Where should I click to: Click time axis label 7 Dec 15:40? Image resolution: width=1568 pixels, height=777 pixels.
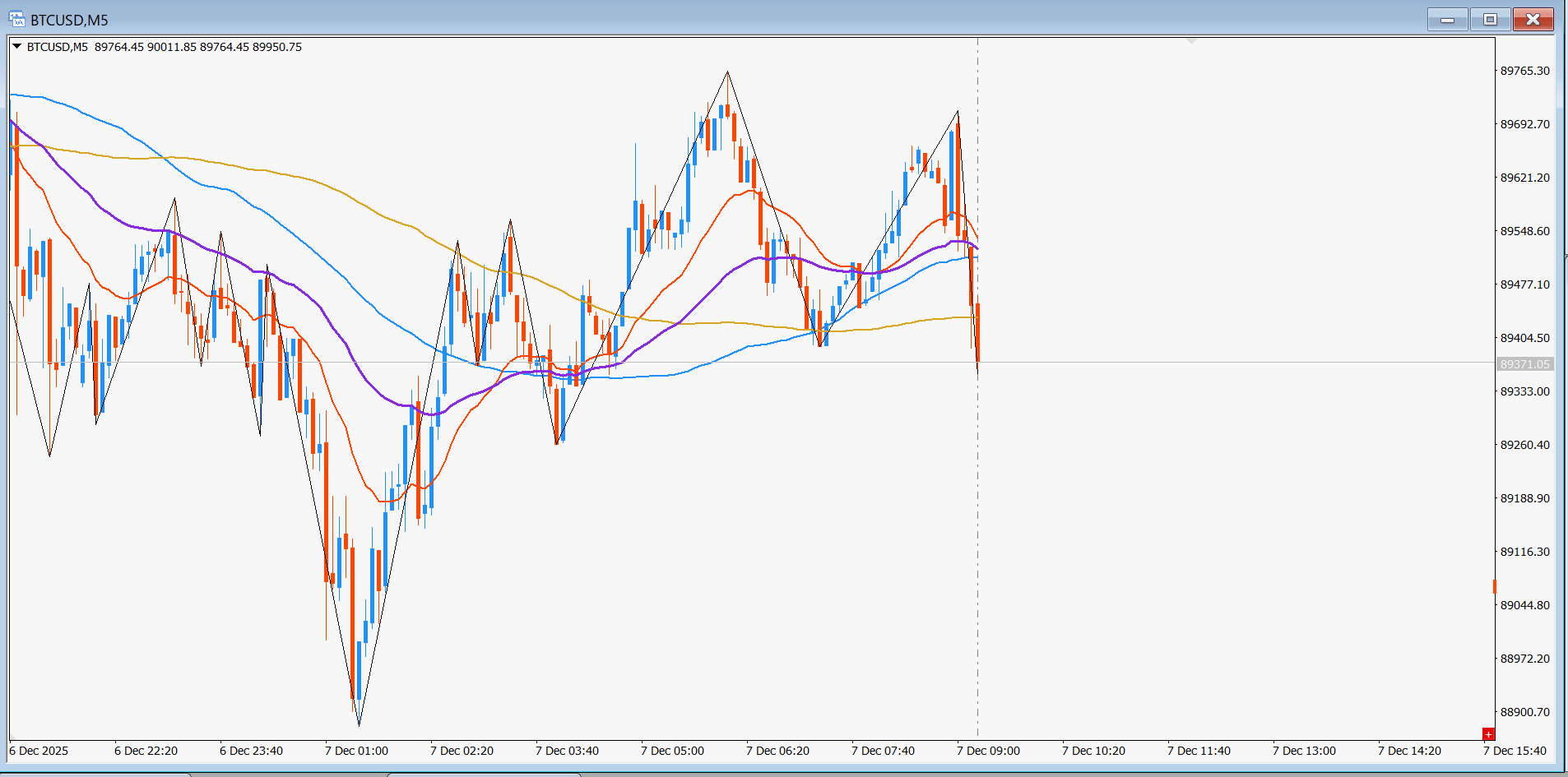point(1515,751)
